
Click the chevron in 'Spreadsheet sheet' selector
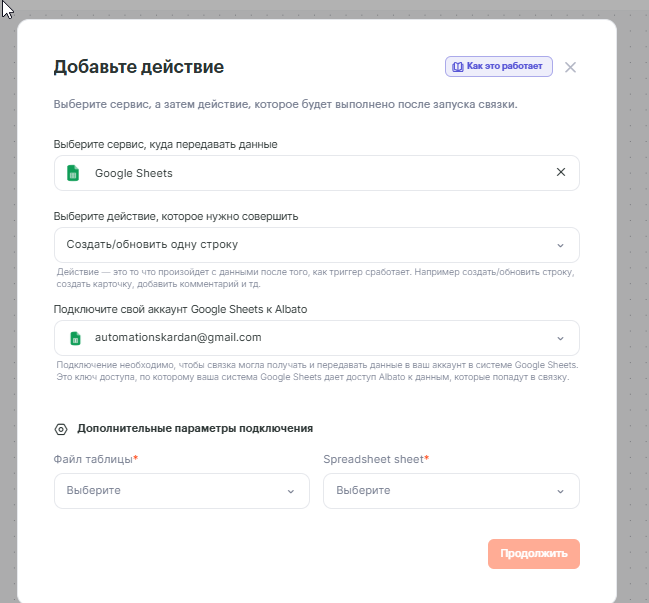pyautogui.click(x=560, y=491)
